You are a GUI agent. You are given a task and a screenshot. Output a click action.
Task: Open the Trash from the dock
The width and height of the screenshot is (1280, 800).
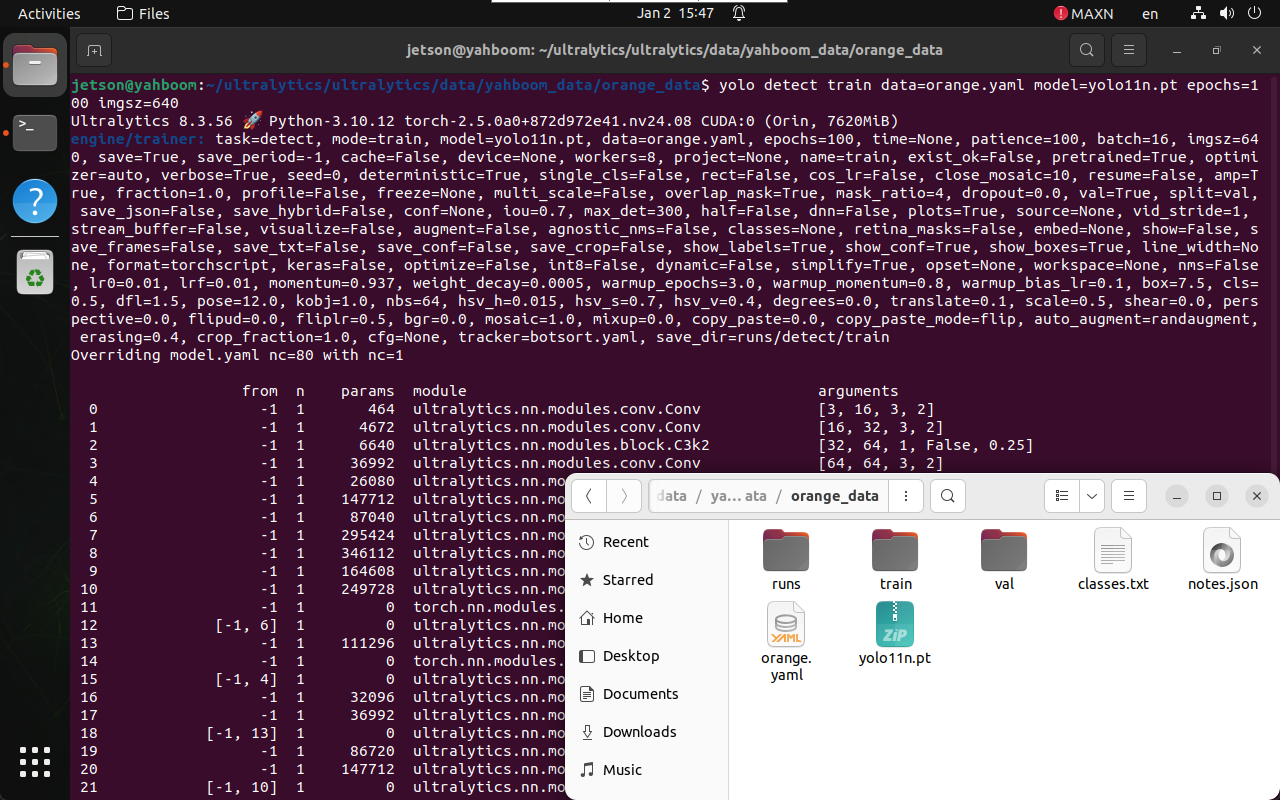pos(34,272)
